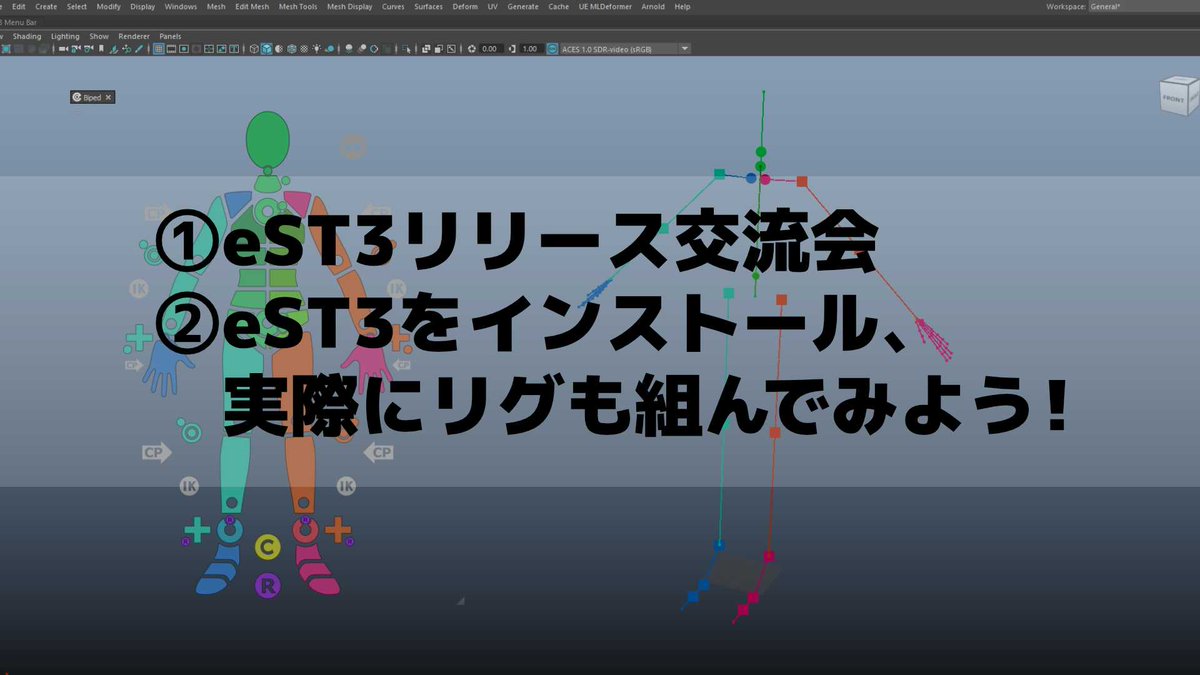Expand the Renderer panel menu
Viewport: 1200px width, 675px height.
tap(133, 35)
